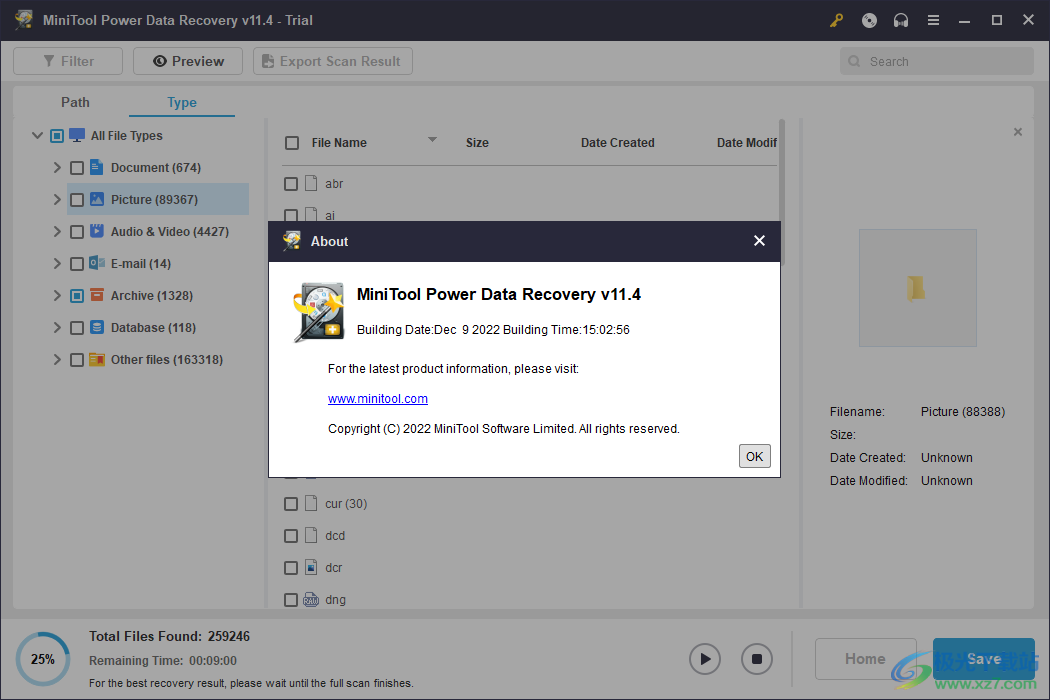Image resolution: width=1050 pixels, height=700 pixels.
Task: Expand the Picture (89367) node
Action: pyautogui.click(x=57, y=199)
